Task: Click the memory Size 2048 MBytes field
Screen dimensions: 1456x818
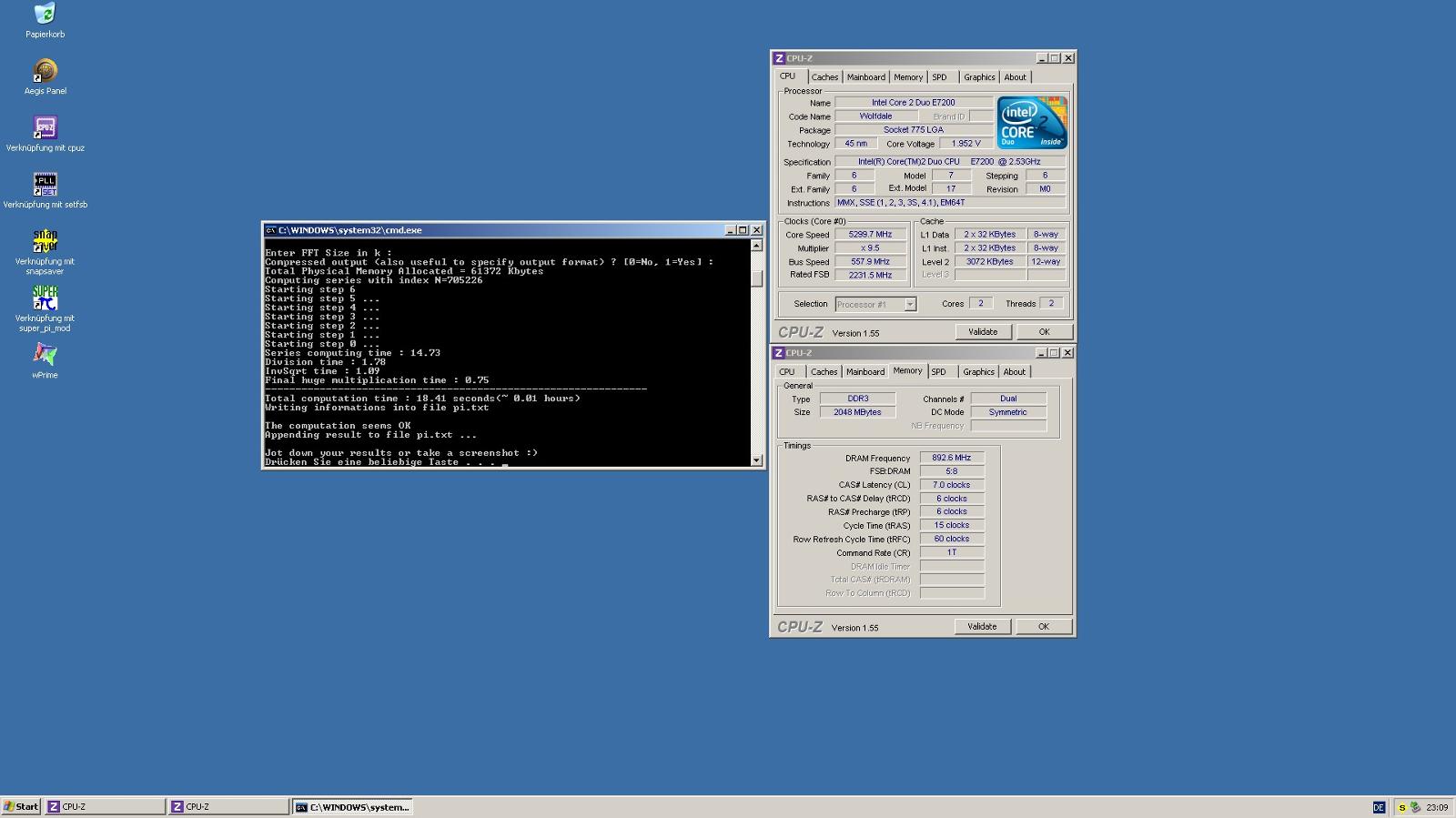Action: pos(857,412)
